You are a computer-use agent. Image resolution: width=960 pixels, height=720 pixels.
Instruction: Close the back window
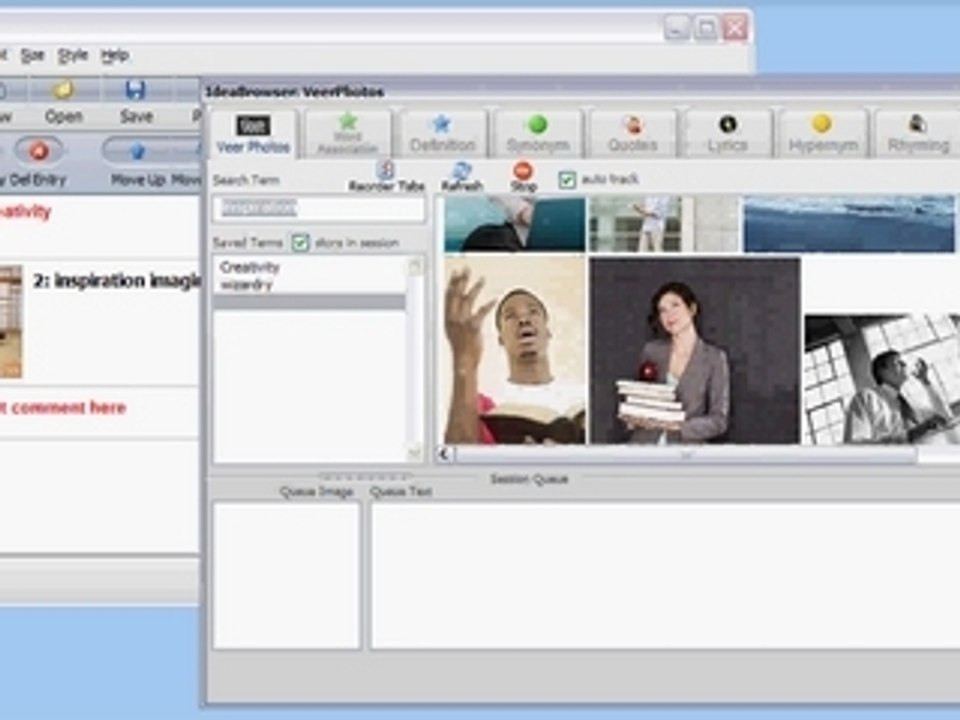[735, 28]
